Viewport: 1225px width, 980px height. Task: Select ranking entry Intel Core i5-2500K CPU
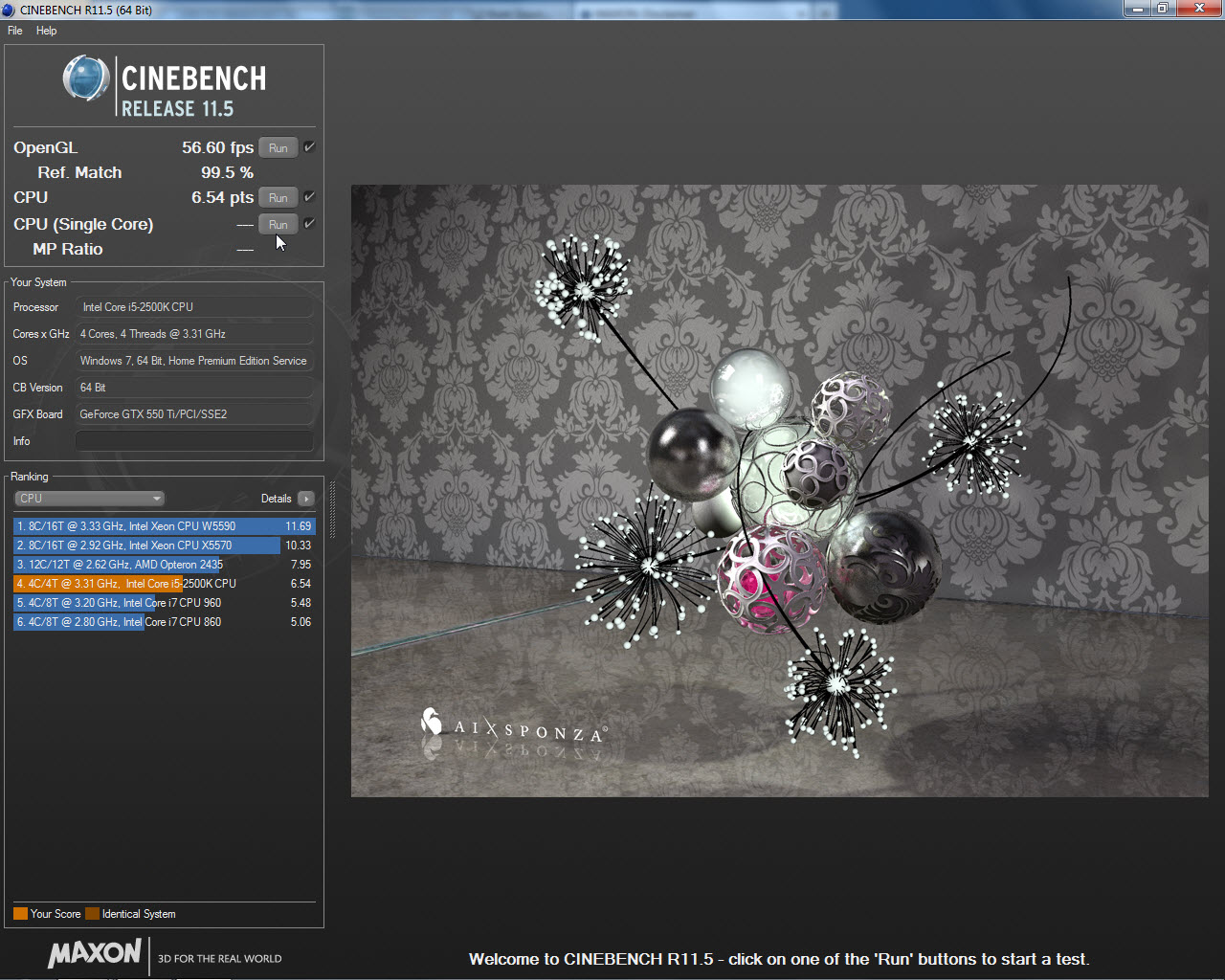click(x=164, y=584)
